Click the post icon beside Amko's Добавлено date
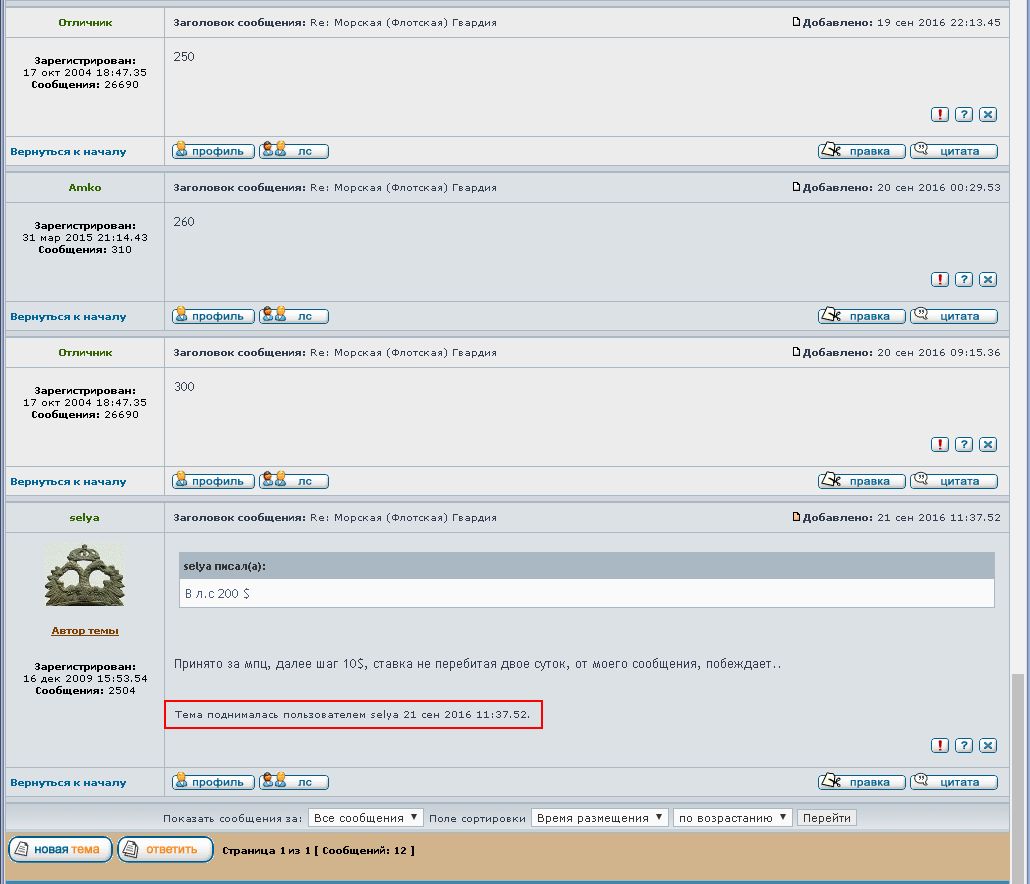The image size is (1030, 884). point(797,187)
